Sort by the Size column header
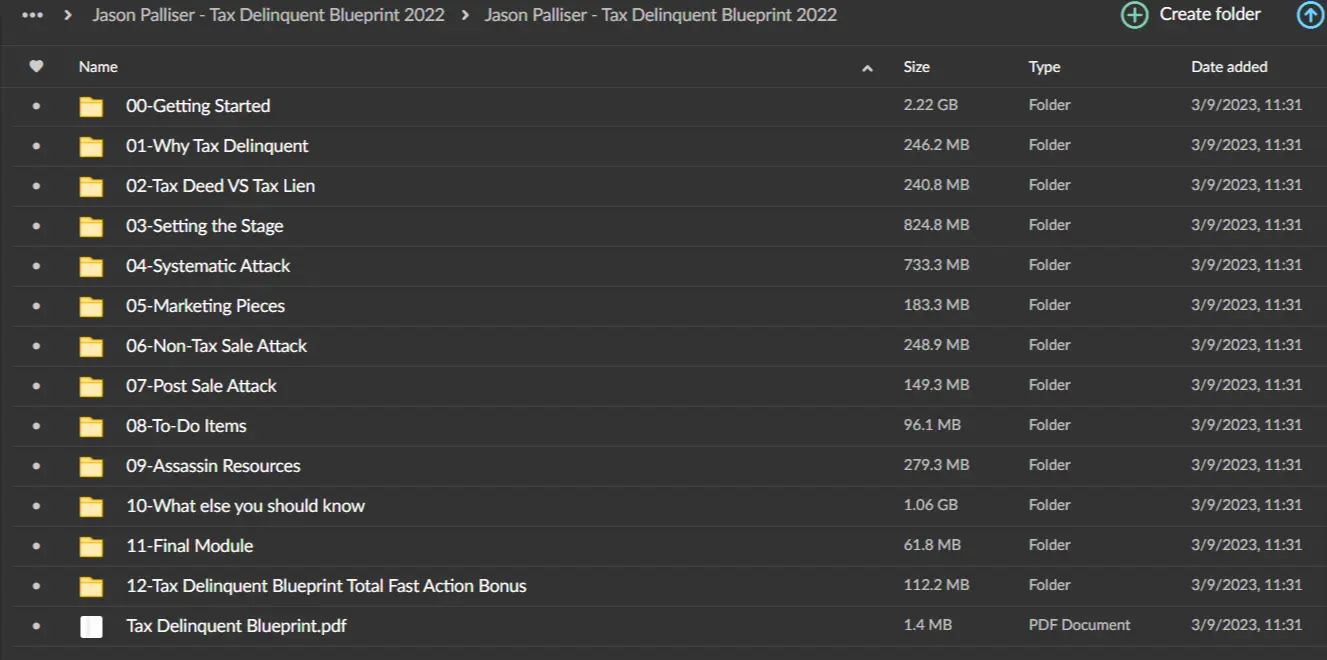The height and width of the screenshot is (660, 1327). (916, 67)
